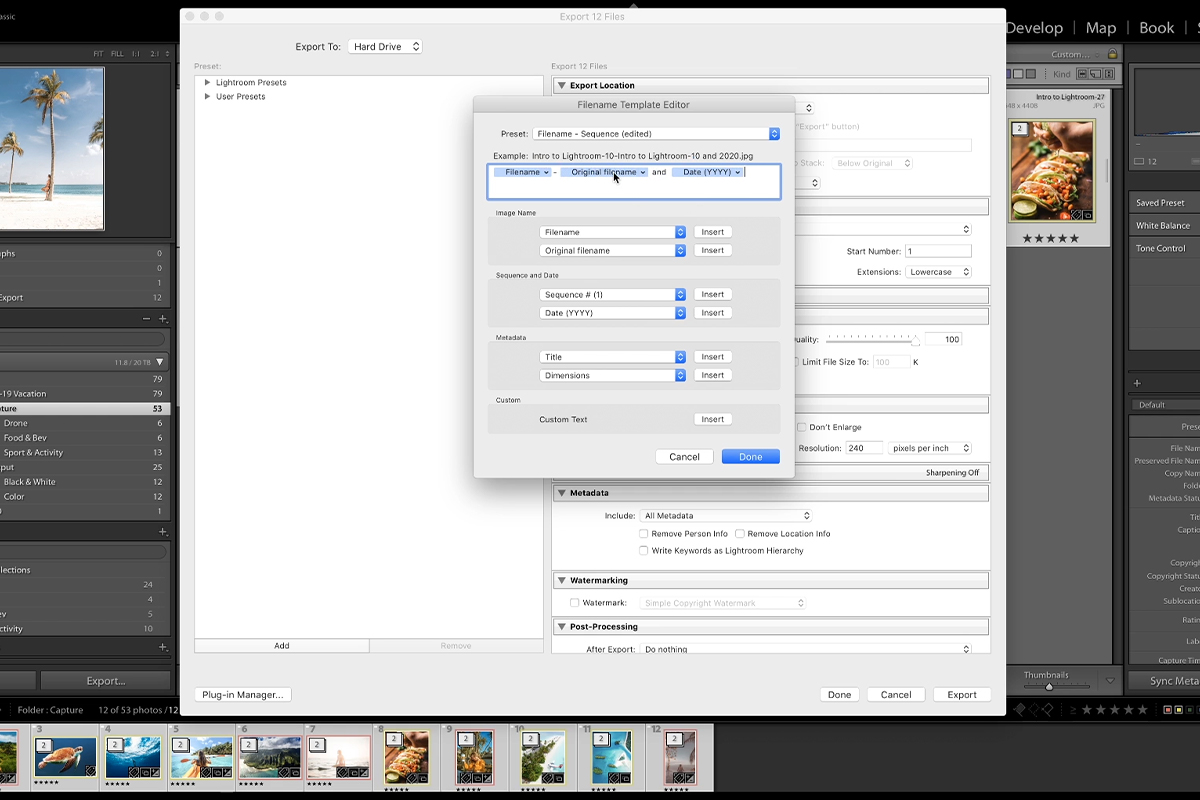This screenshot has width=1200, height=800.
Task: Select the reject flag filter in the filmstrip
Action: click(1048, 708)
